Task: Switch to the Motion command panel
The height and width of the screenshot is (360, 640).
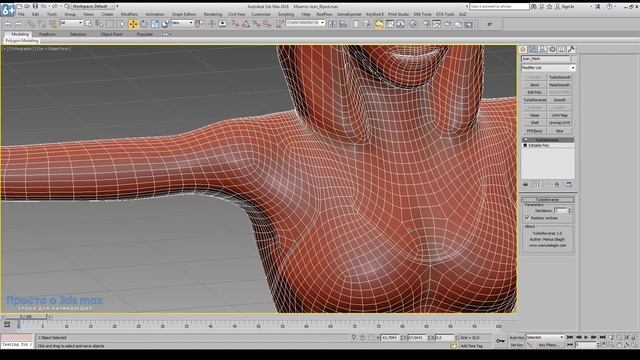Action: (552, 49)
